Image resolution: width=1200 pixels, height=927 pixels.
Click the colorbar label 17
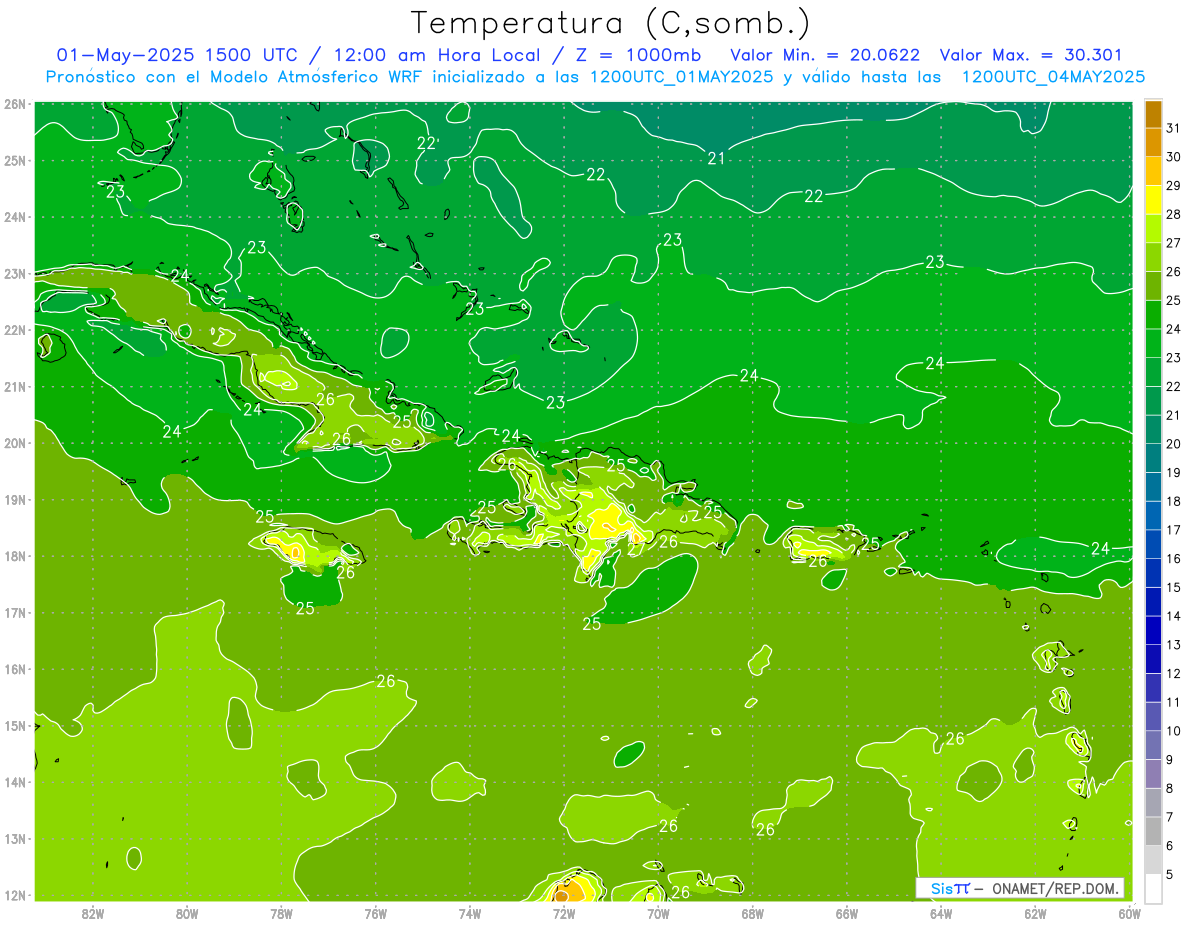click(x=1174, y=529)
